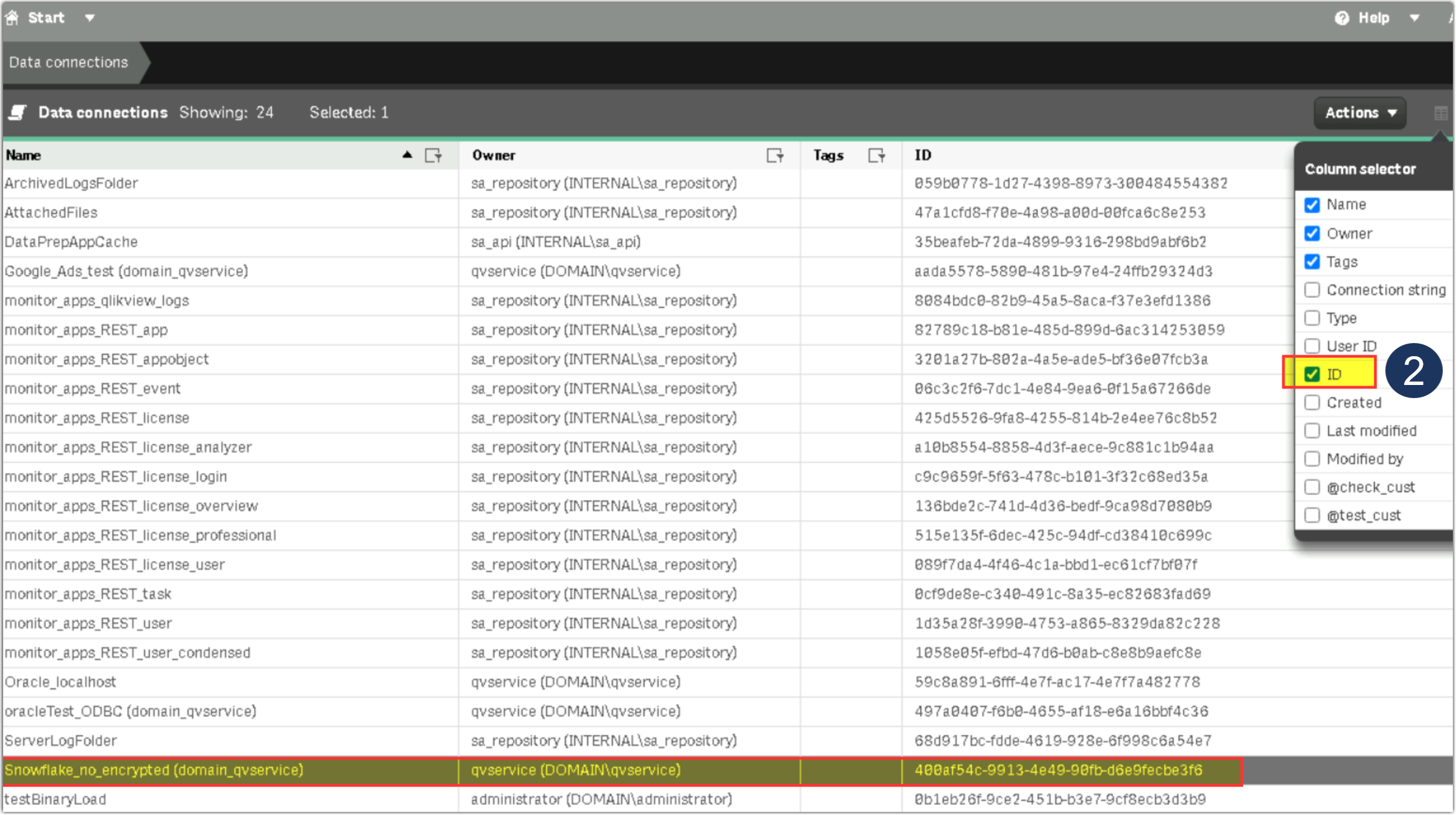The height and width of the screenshot is (815, 1456).
Task: Enable the Created column checkbox
Action: point(1312,402)
